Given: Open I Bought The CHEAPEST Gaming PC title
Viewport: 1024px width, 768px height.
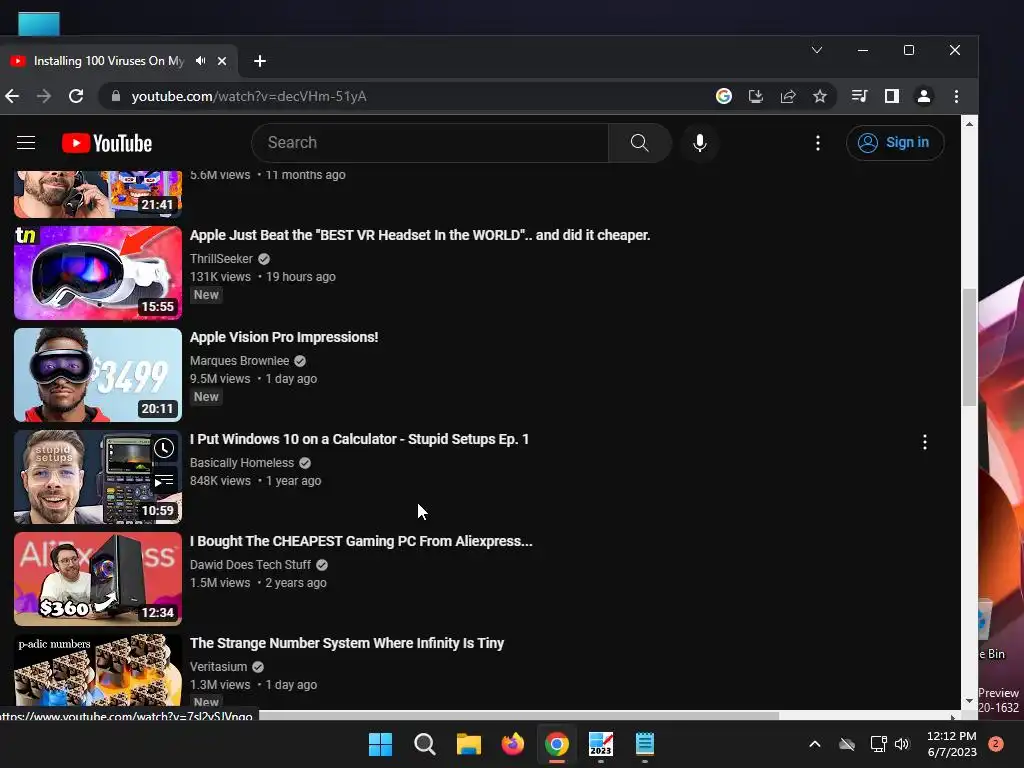Looking at the screenshot, I should click(x=361, y=541).
